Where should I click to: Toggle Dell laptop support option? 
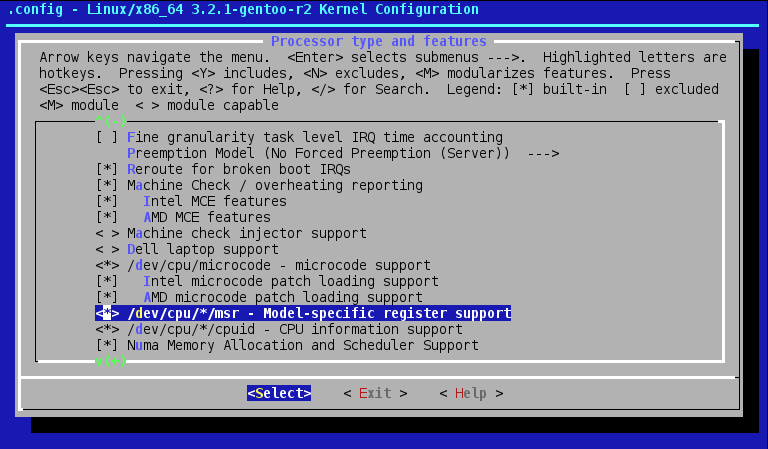187,249
